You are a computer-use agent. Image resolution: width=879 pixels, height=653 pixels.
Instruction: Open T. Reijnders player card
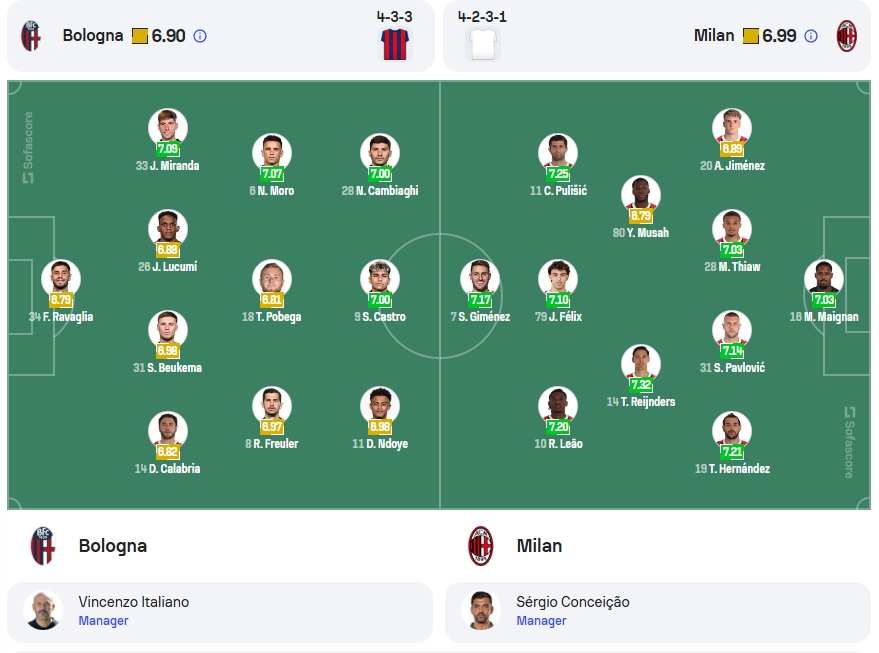click(641, 376)
